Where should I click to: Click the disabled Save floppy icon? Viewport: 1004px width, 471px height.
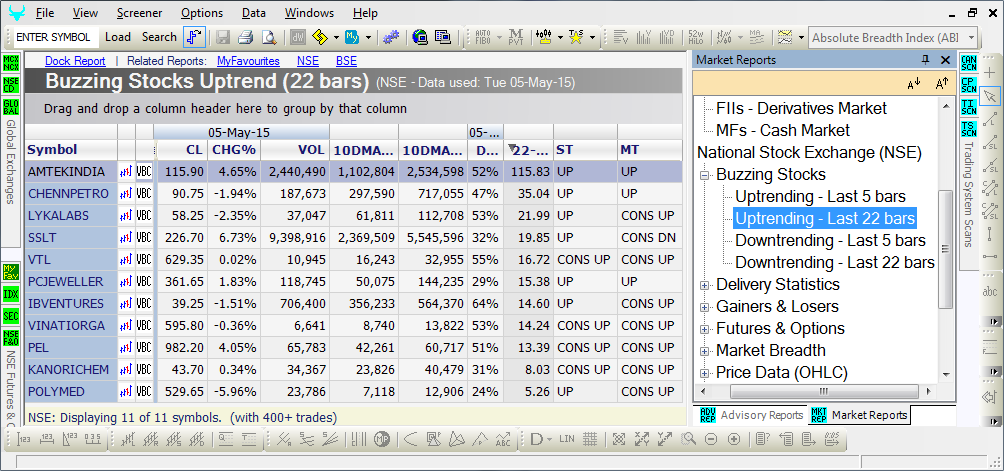click(223, 37)
